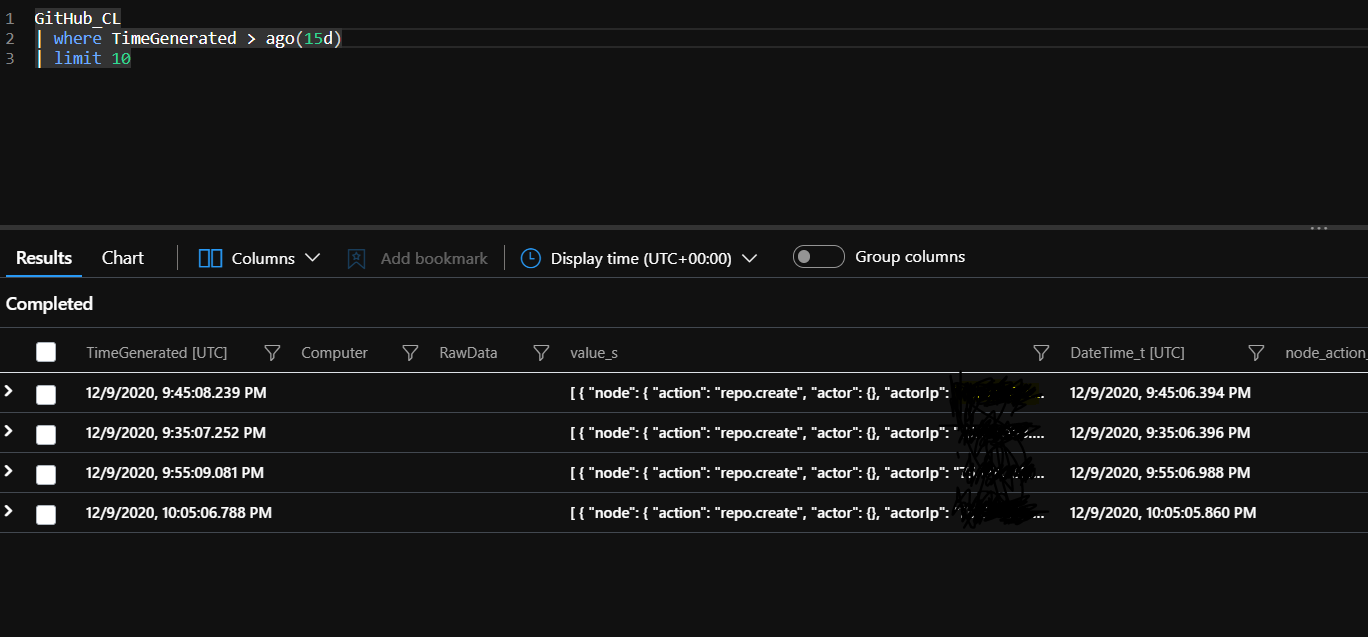
Task: Sort by TimeGenerated [UTC] column header
Action: pos(157,353)
